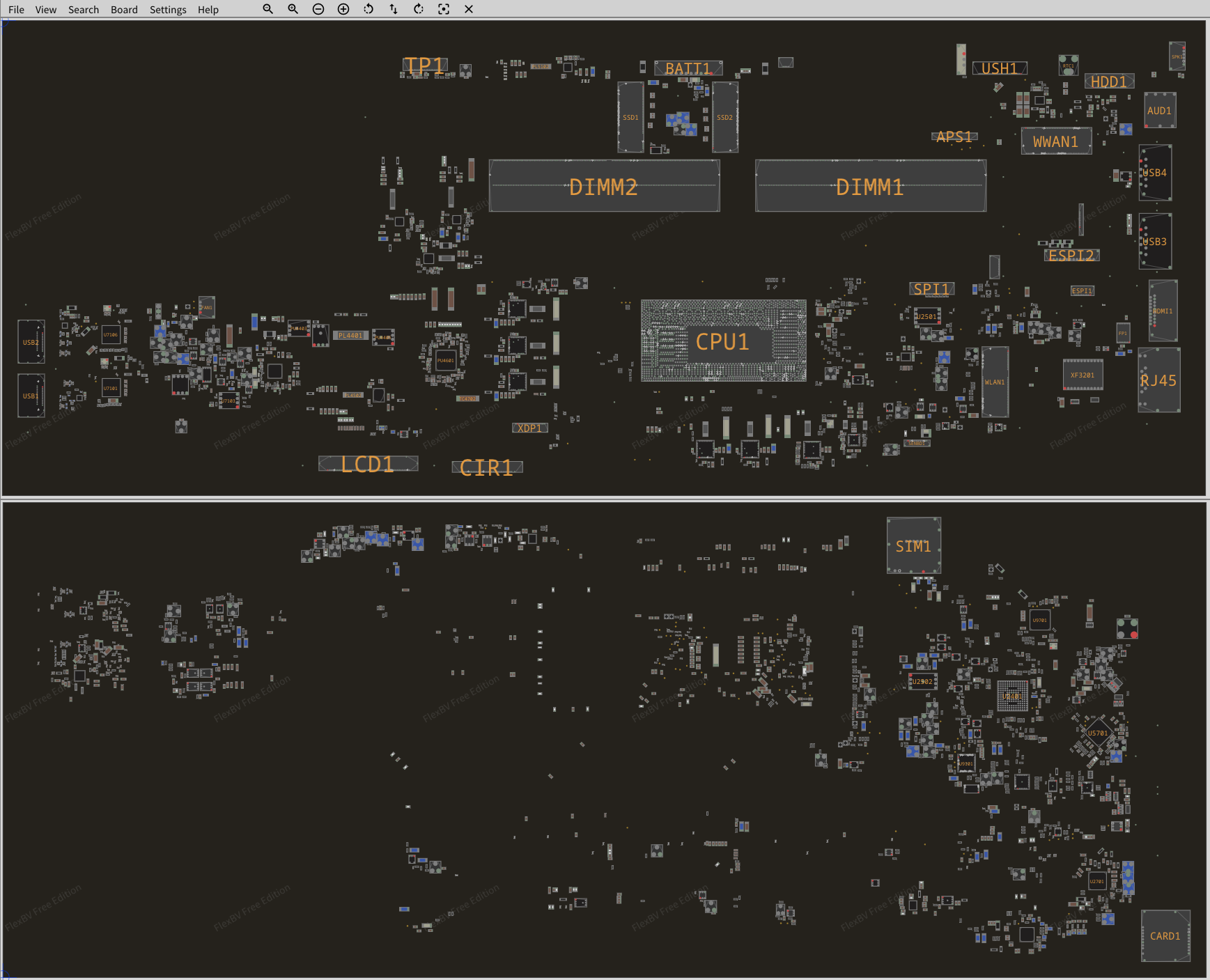
Task: Select the CARD1 component
Action: pyautogui.click(x=1165, y=936)
